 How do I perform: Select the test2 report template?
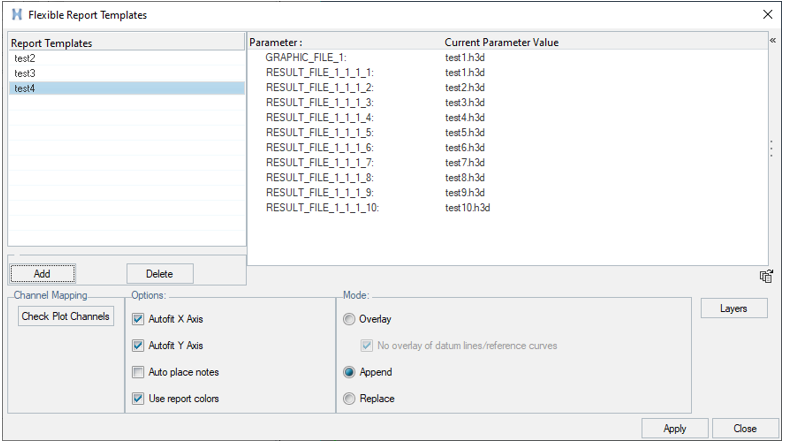(25, 58)
